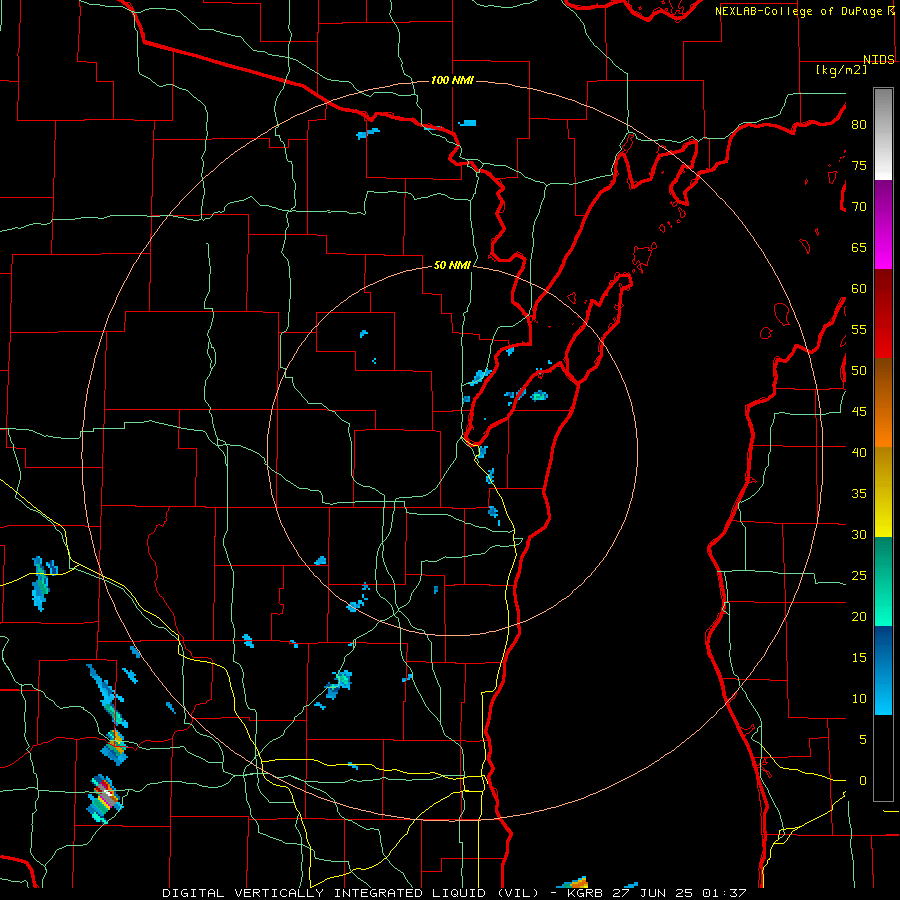Click the 100 NMI range ring label
The height and width of the screenshot is (900, 900).
tap(452, 80)
